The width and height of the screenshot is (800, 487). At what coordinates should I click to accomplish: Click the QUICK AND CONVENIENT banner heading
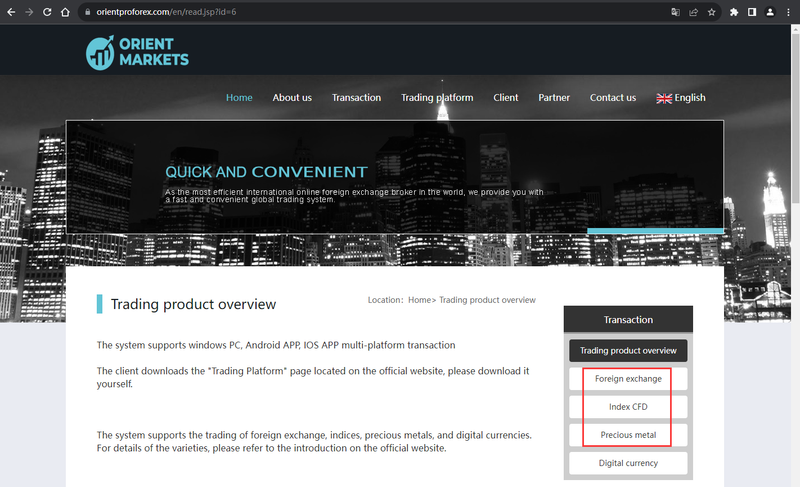[266, 172]
